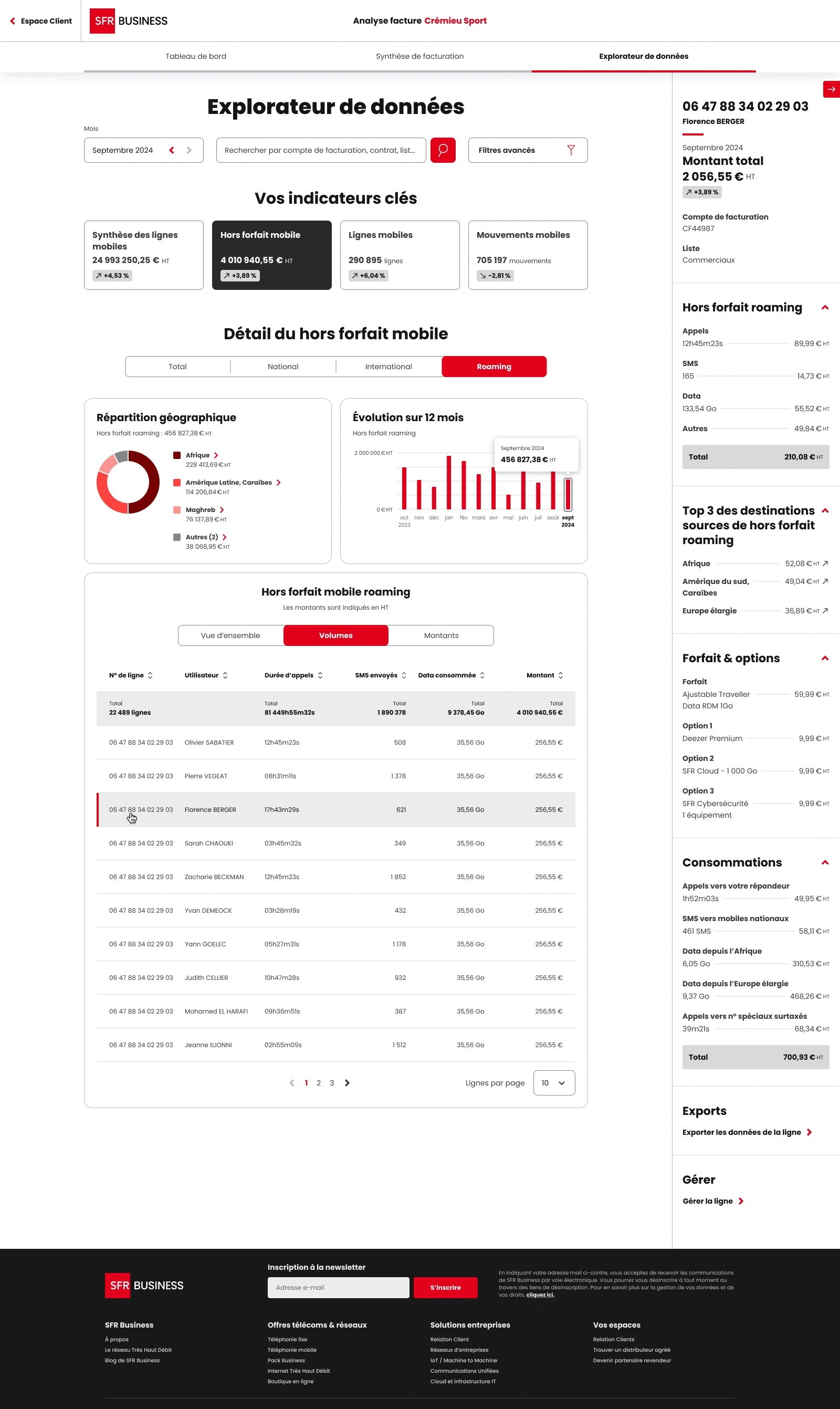
Task: Switch to the Synthèse de facturation tab
Action: click(x=419, y=56)
